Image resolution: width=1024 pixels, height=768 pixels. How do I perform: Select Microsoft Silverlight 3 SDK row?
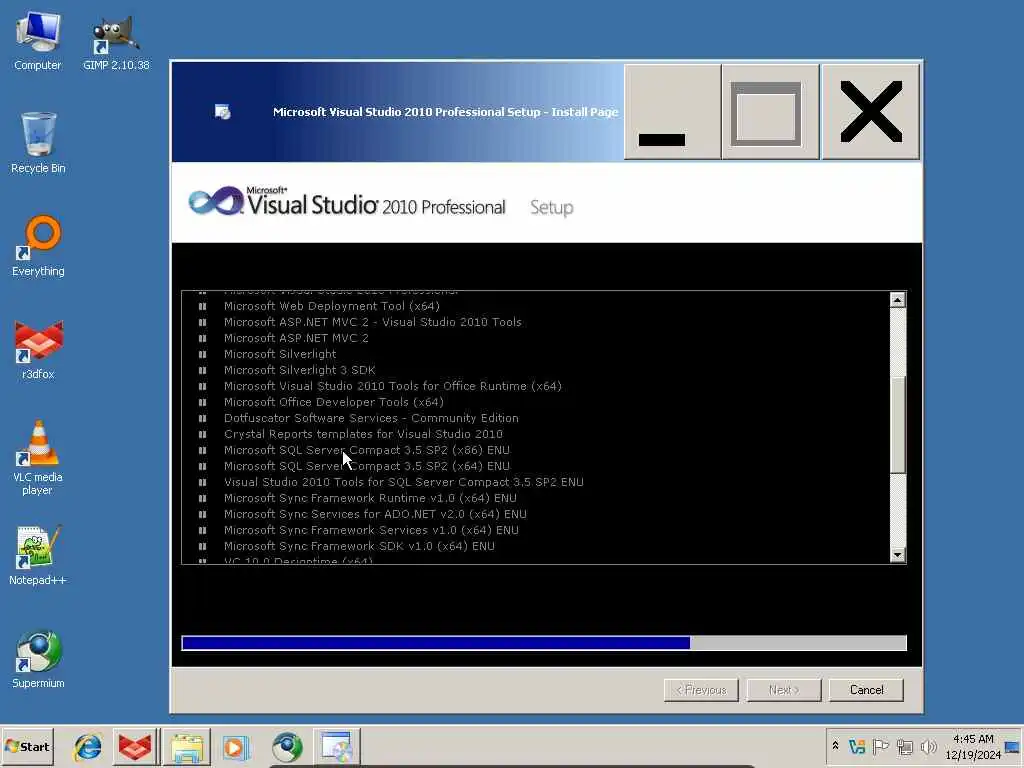(x=299, y=370)
